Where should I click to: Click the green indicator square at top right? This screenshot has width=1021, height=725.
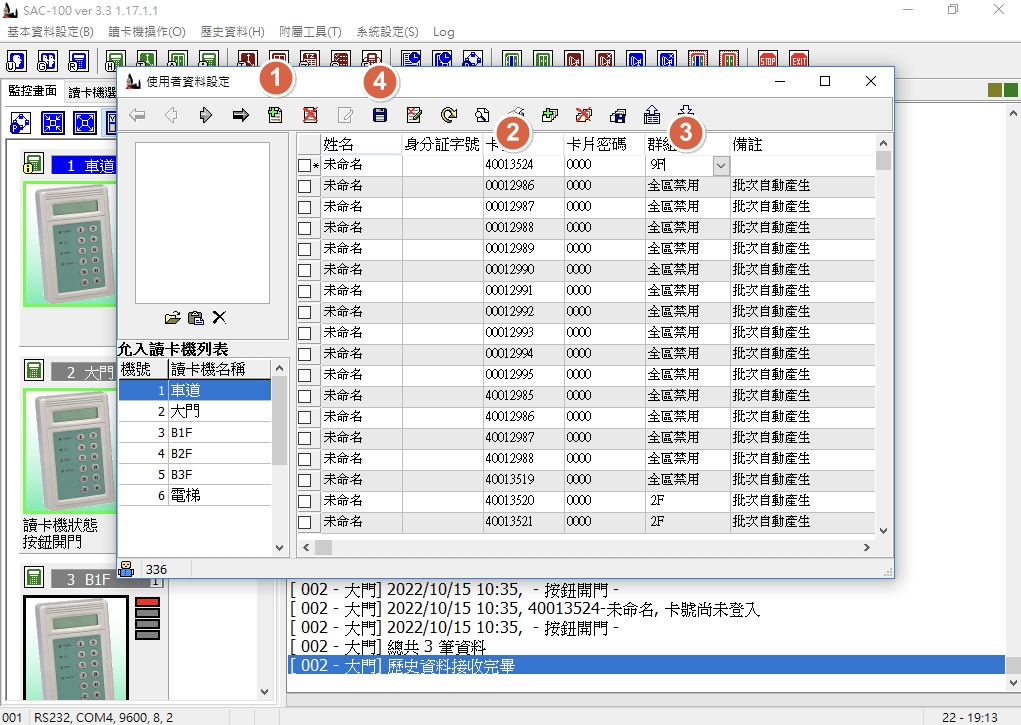pos(1011,90)
